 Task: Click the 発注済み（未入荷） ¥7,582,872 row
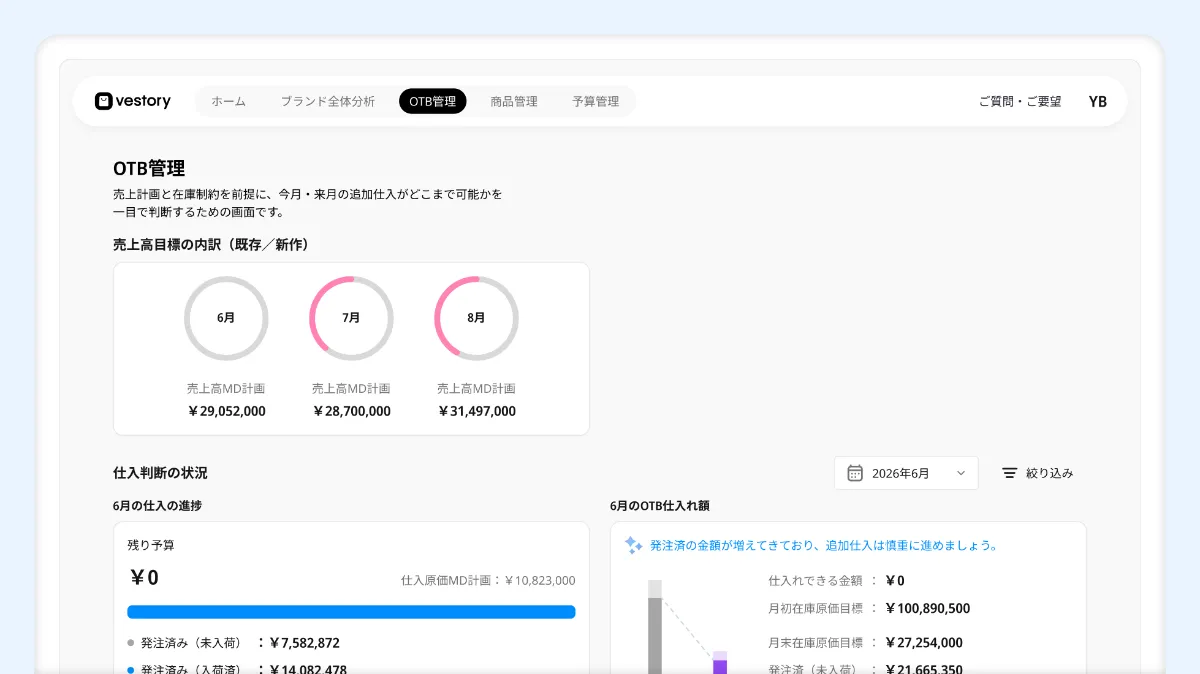click(x=234, y=643)
